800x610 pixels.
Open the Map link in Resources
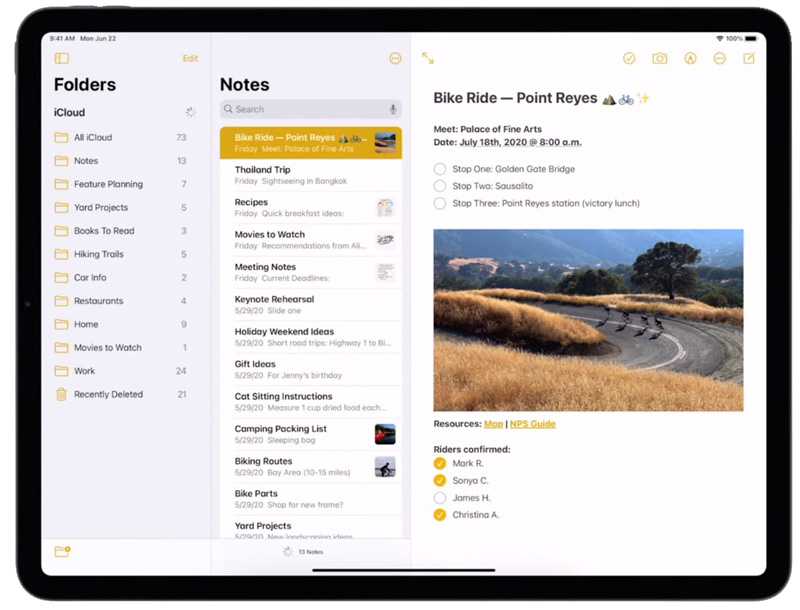(493, 424)
